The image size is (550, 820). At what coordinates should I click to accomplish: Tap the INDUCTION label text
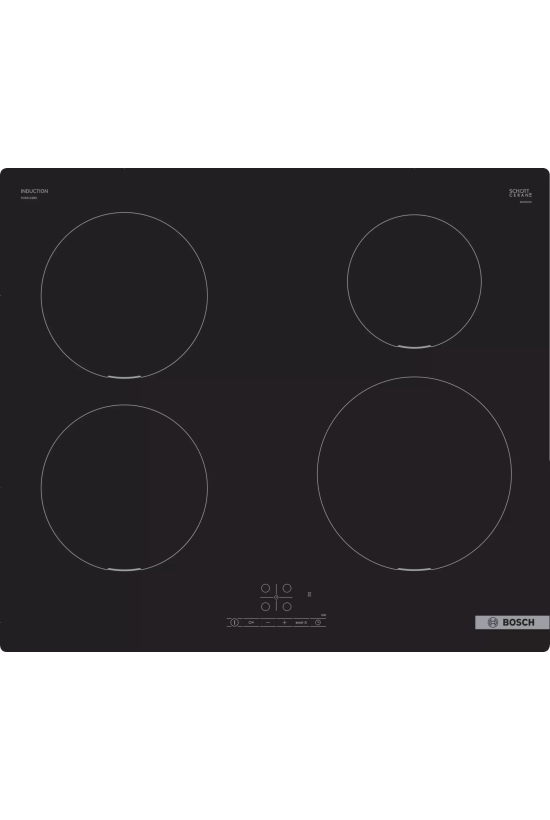click(x=35, y=191)
